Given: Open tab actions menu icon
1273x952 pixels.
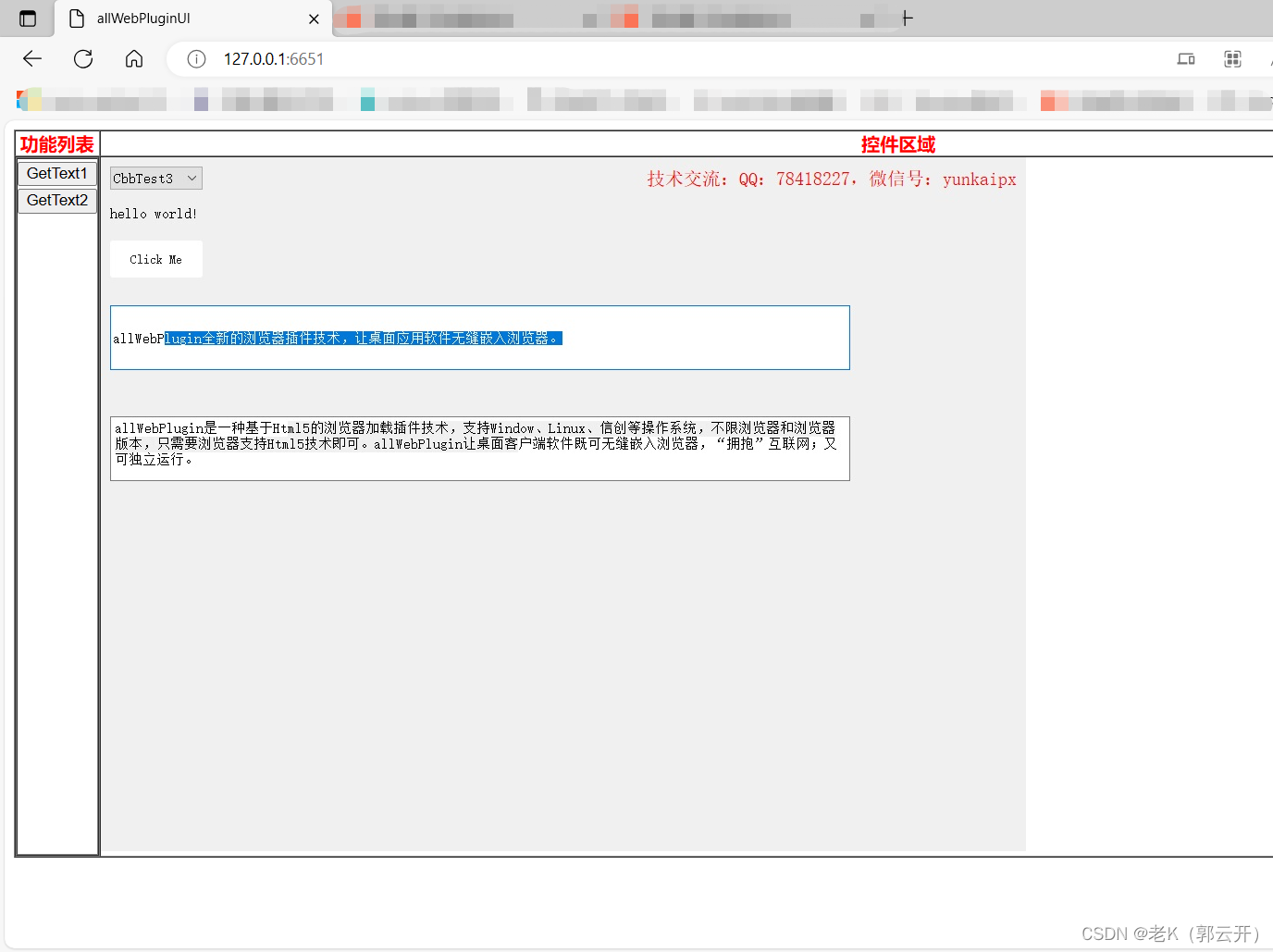Looking at the screenshot, I should click(28, 19).
